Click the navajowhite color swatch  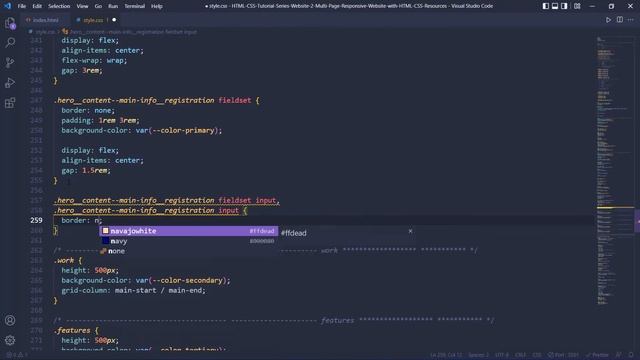tap(105, 231)
